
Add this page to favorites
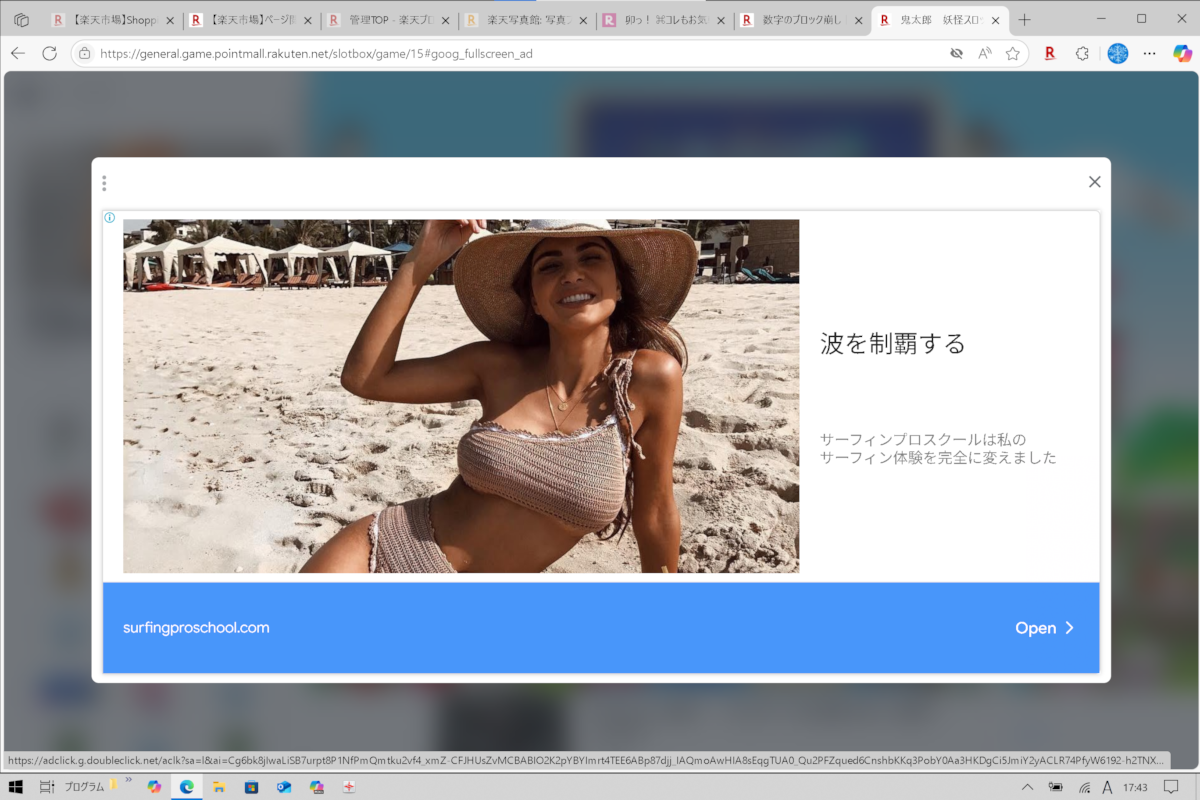(1012, 54)
